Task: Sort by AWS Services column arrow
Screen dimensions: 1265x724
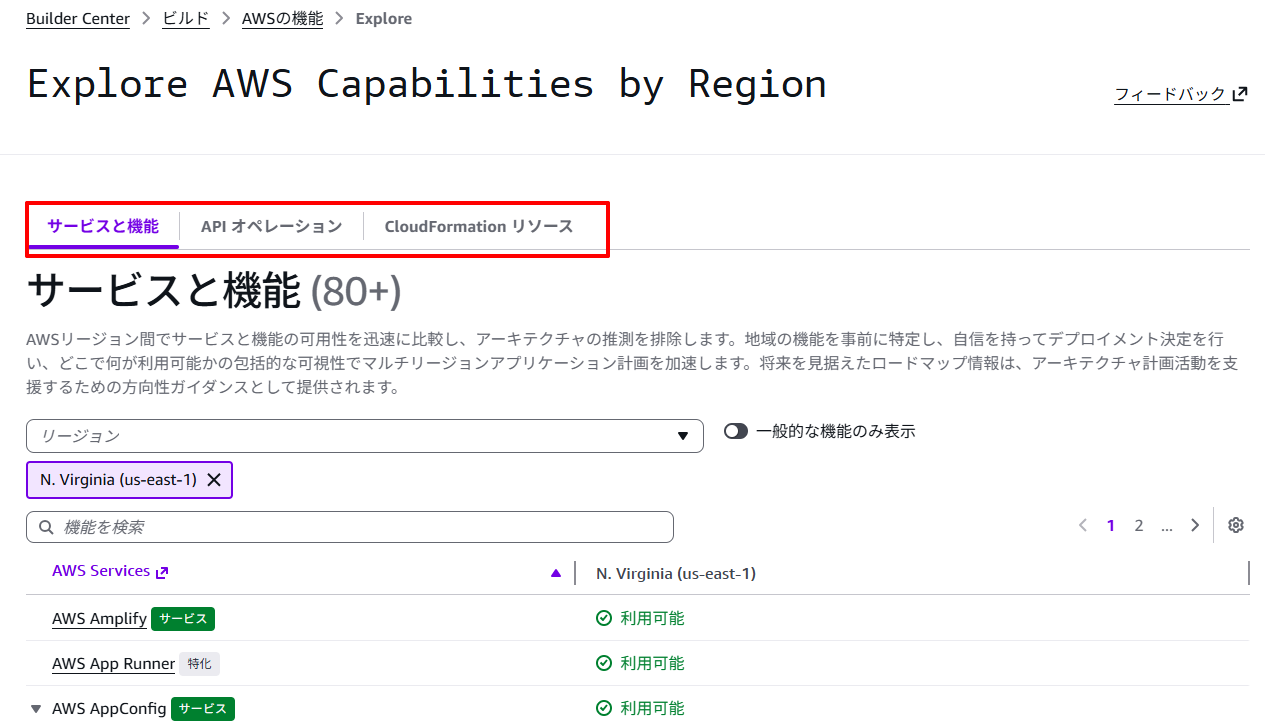Action: (x=556, y=573)
